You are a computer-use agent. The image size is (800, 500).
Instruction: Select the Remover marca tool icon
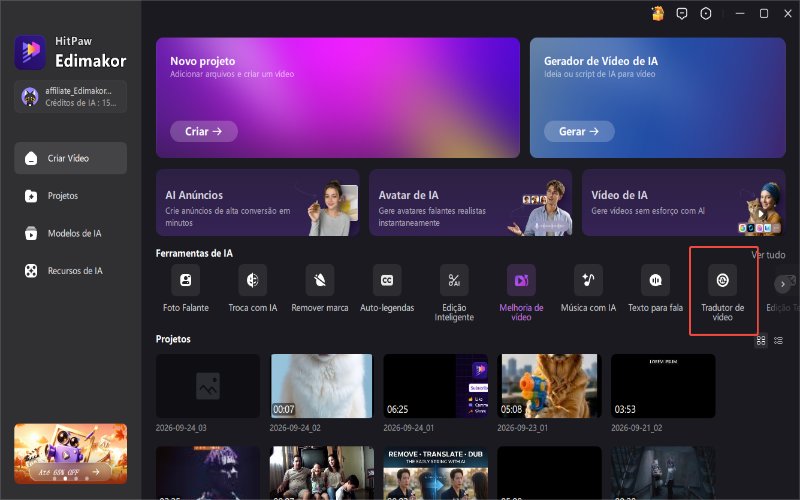[320, 280]
